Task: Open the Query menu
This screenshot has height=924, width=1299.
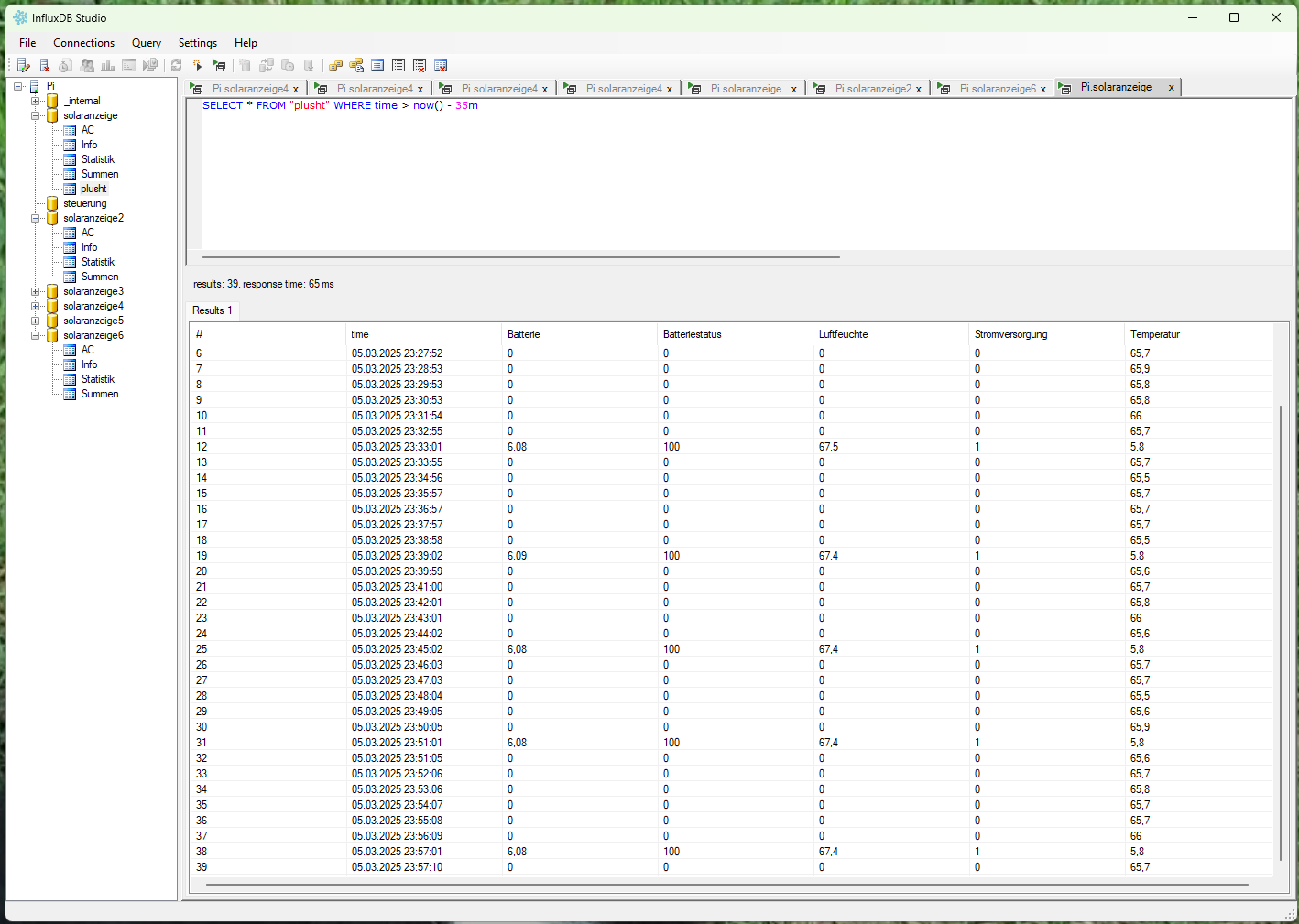Action: pyautogui.click(x=146, y=43)
